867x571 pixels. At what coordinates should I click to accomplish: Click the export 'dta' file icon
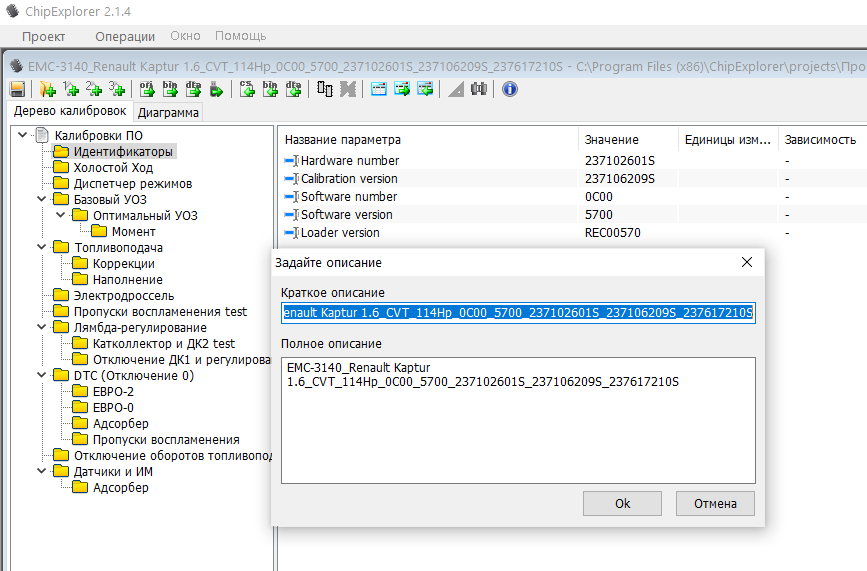[x=194, y=89]
